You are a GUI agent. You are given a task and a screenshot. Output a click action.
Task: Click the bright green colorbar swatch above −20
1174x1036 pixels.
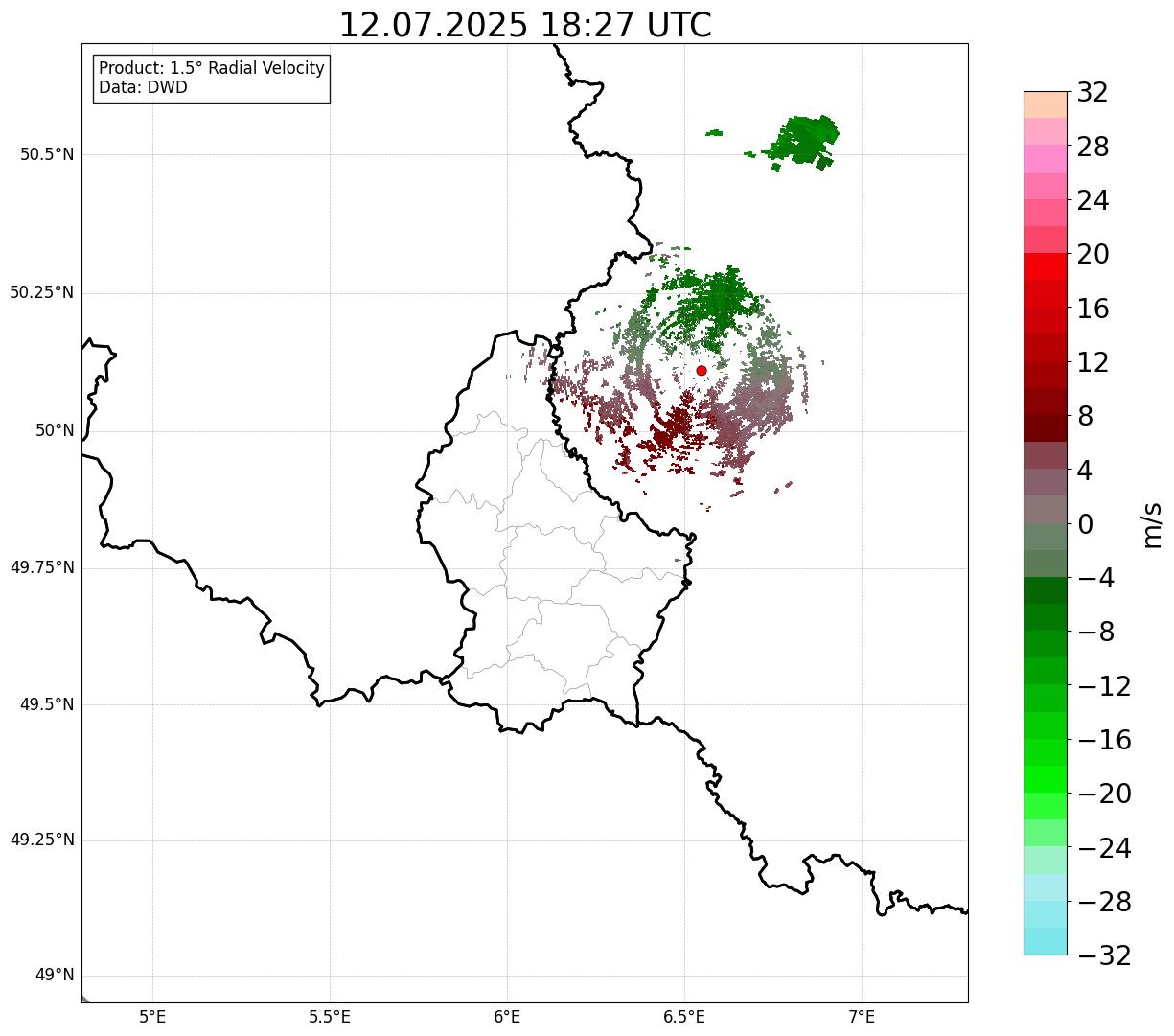1046,779
